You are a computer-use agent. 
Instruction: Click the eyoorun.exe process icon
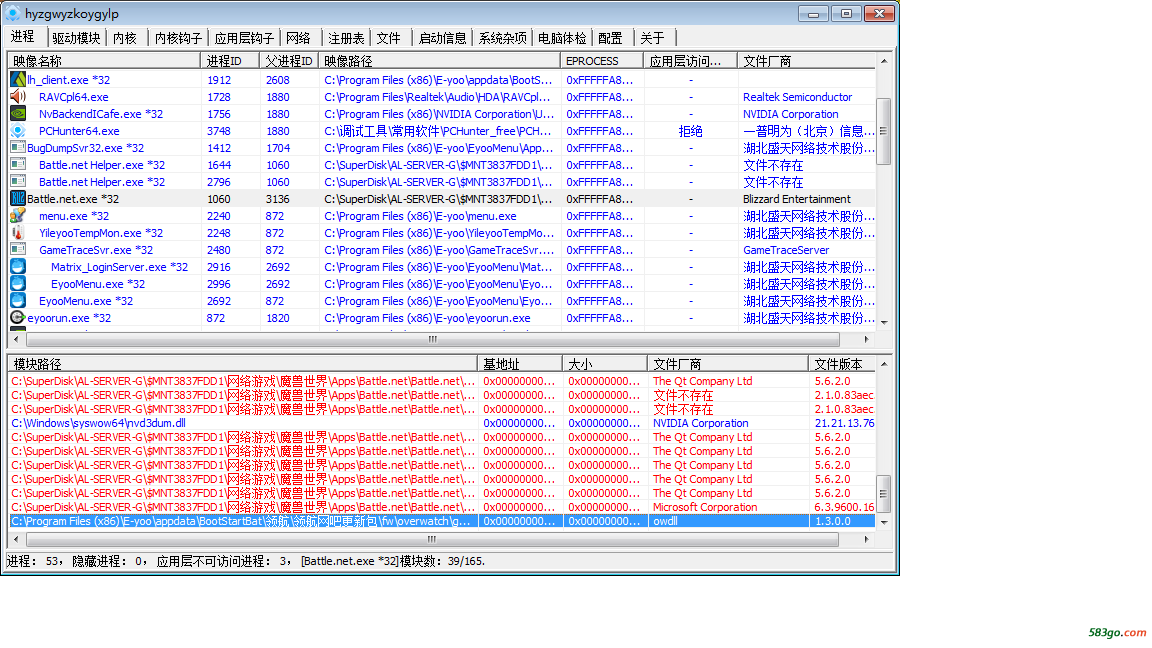18,317
